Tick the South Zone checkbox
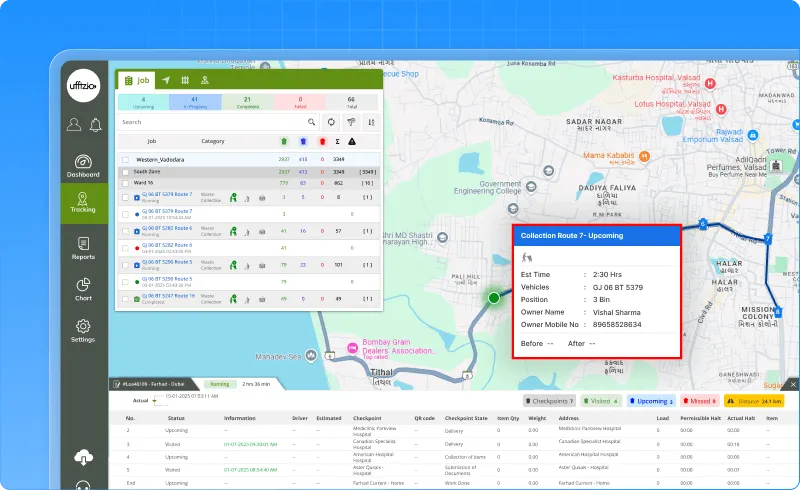Image resolution: width=800 pixels, height=490 pixels. (x=125, y=171)
